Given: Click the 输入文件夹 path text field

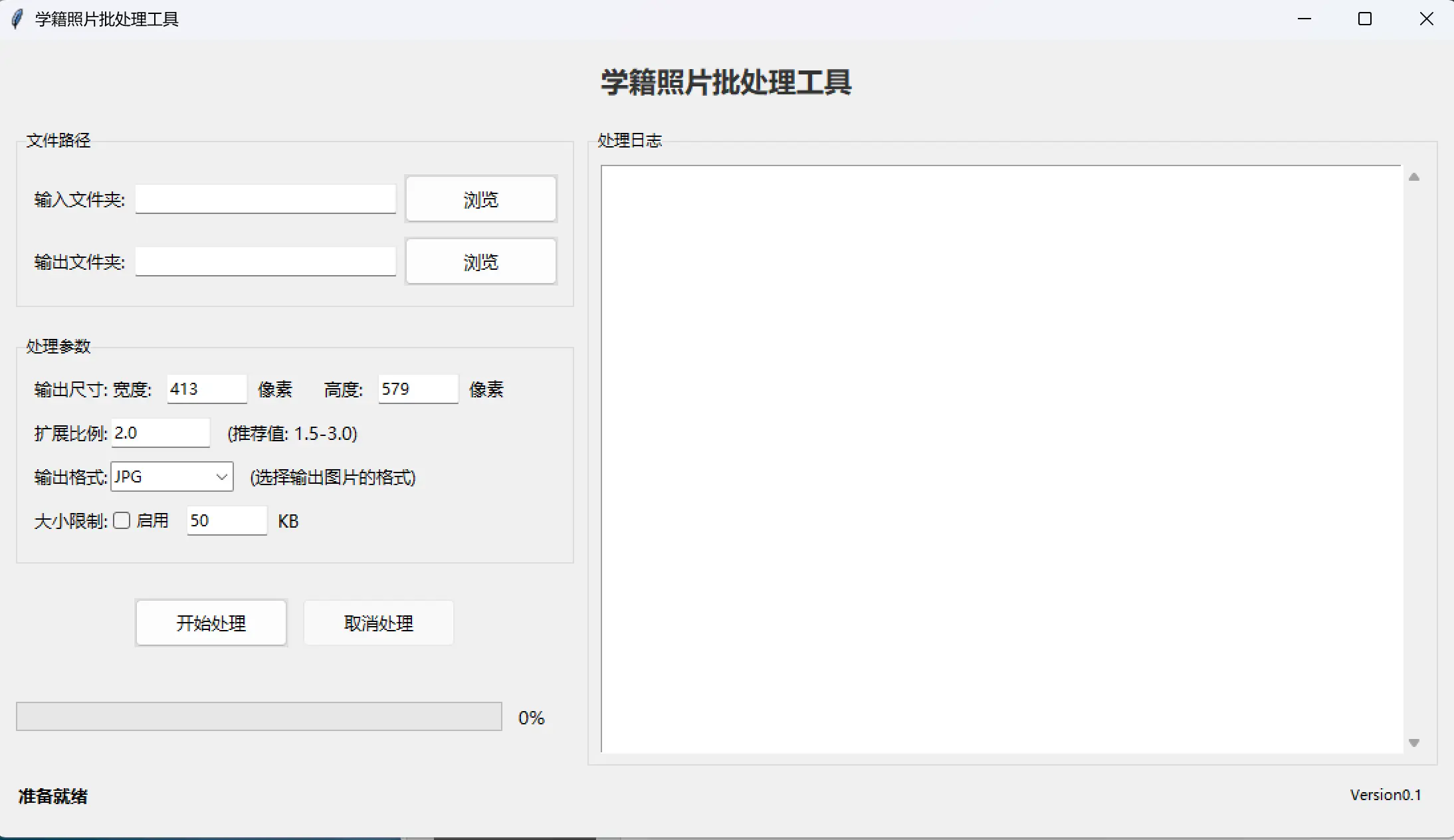Looking at the screenshot, I should tap(265, 199).
